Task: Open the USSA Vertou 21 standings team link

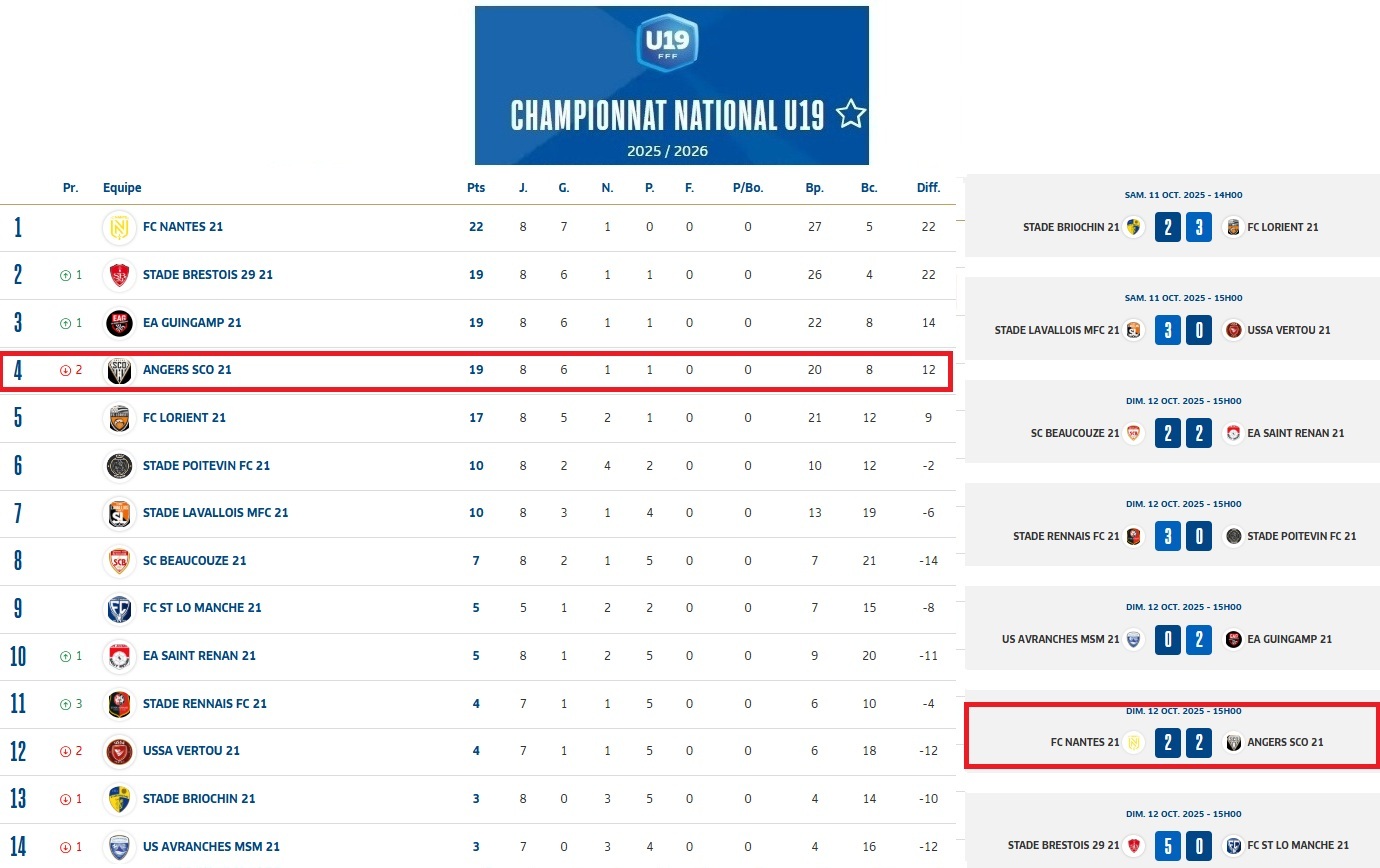Action: [191, 751]
